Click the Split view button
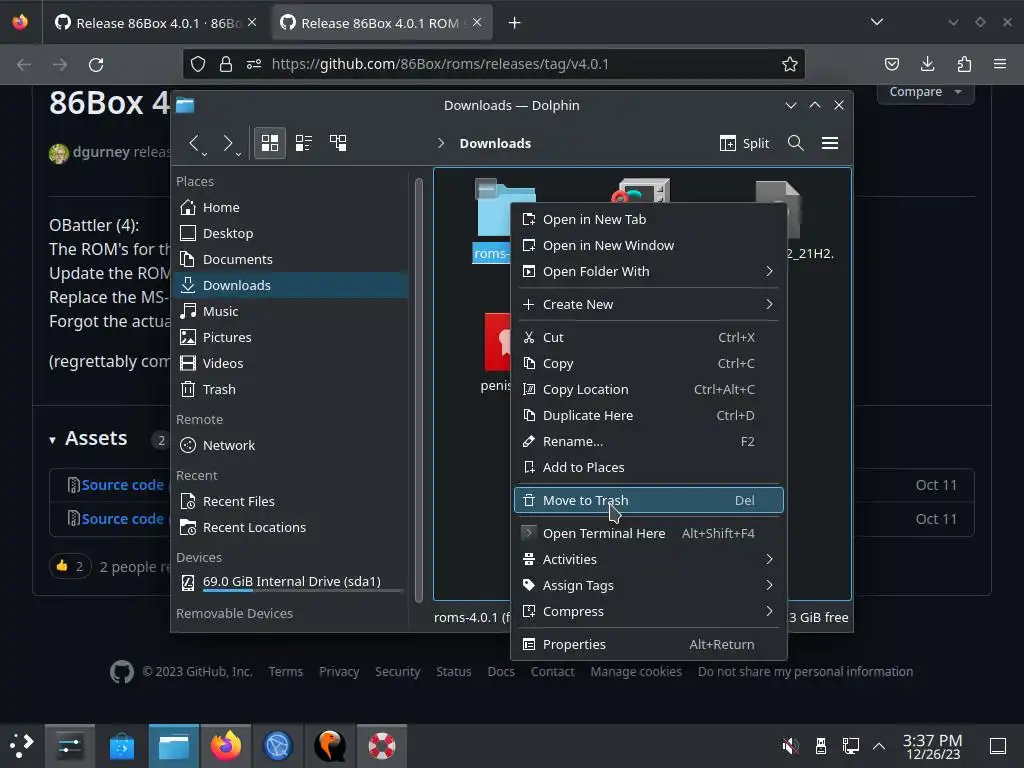This screenshot has height=768, width=1024. point(744,143)
